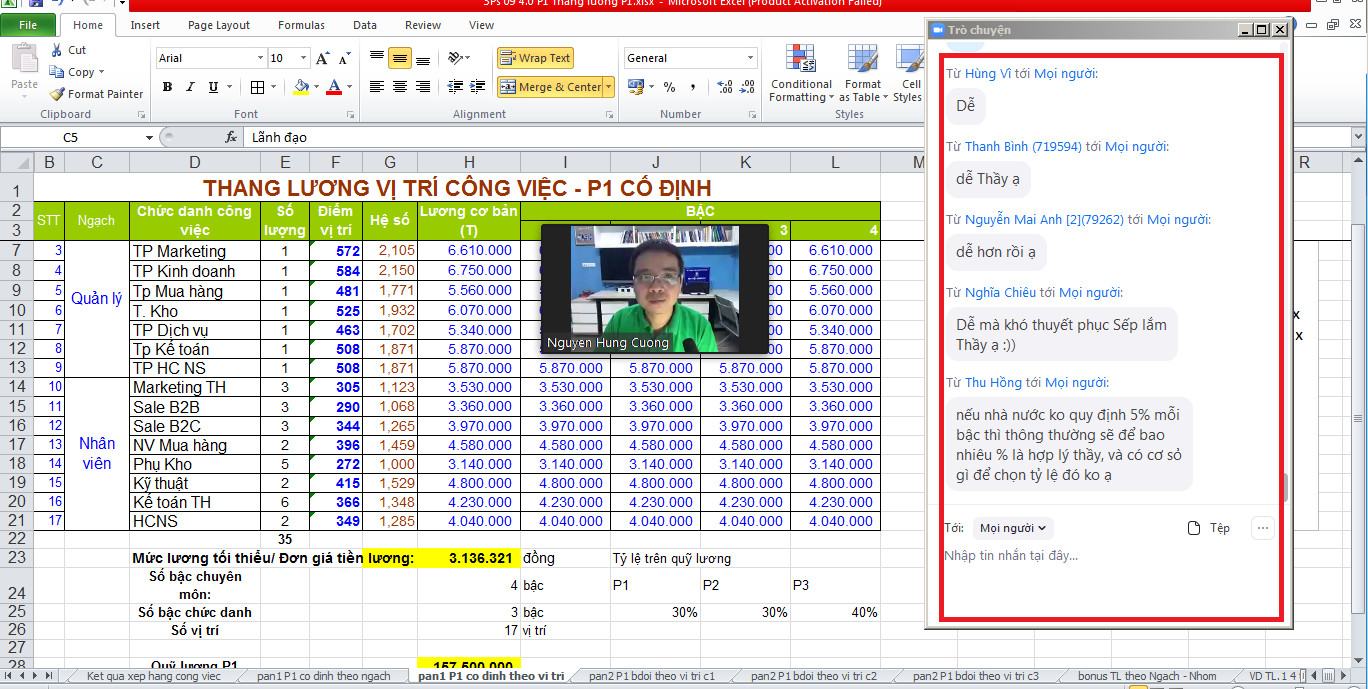
Task: Click the increase font size icon
Action: pos(322,59)
